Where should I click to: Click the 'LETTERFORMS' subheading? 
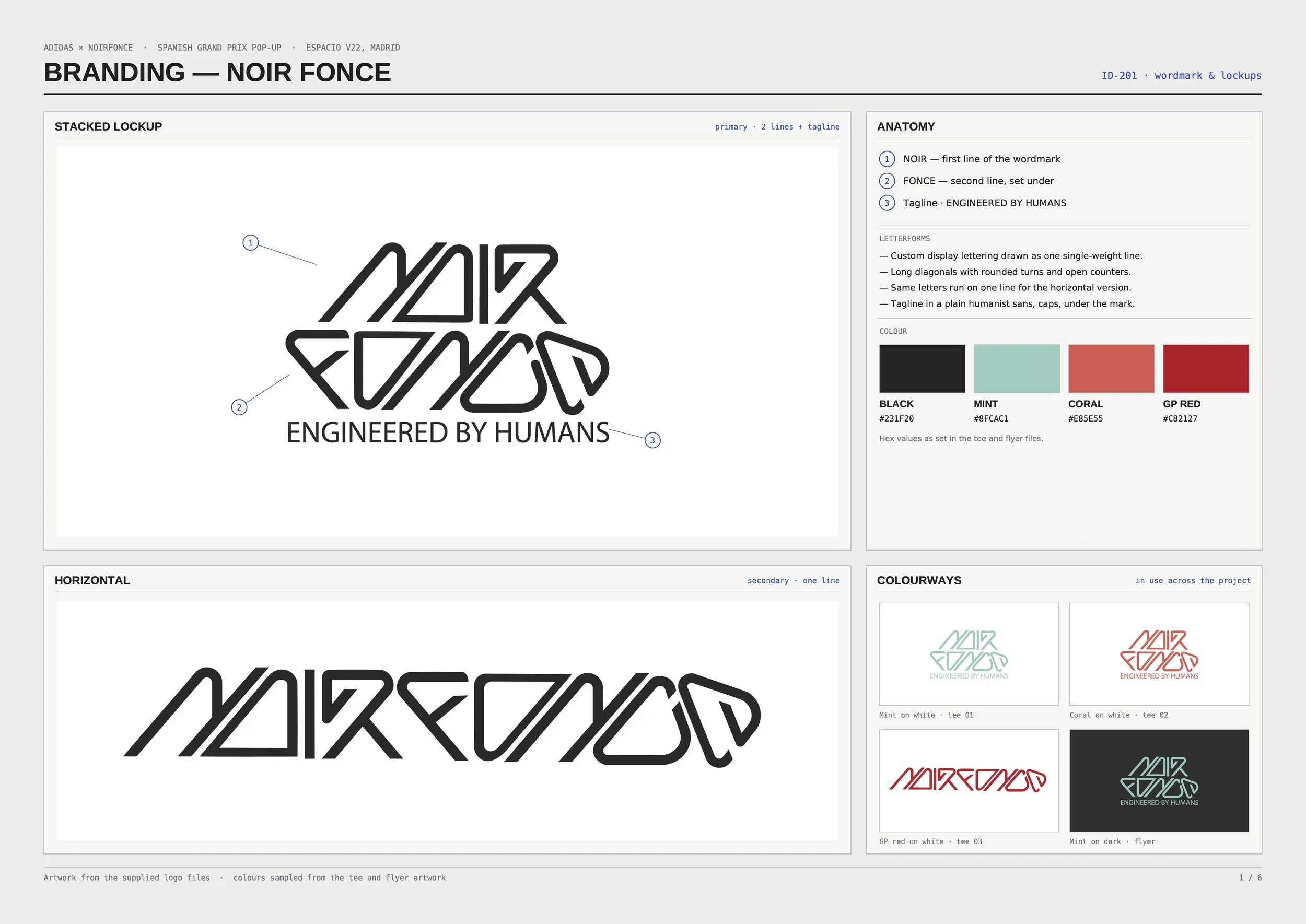pos(904,239)
